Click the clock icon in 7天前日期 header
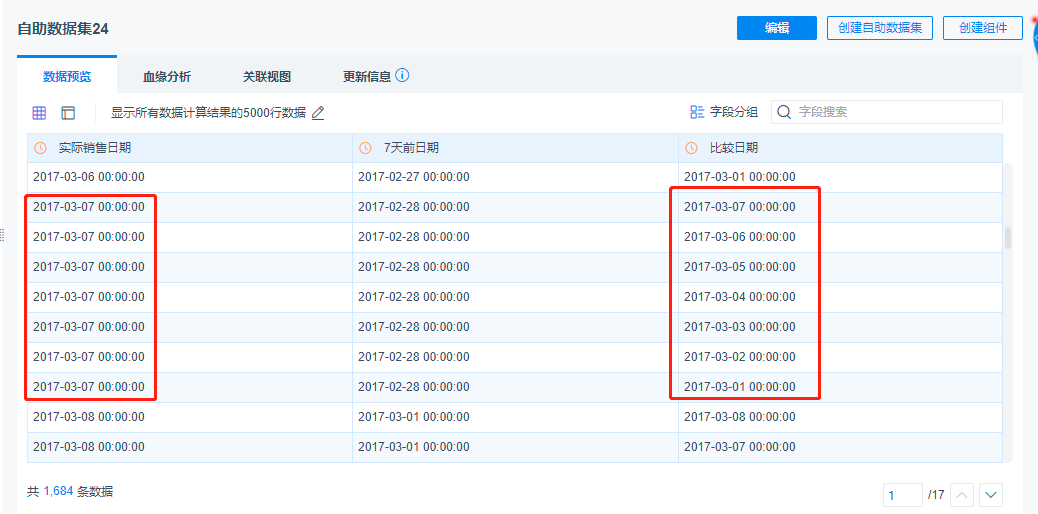1038x514 pixels. coord(366,148)
